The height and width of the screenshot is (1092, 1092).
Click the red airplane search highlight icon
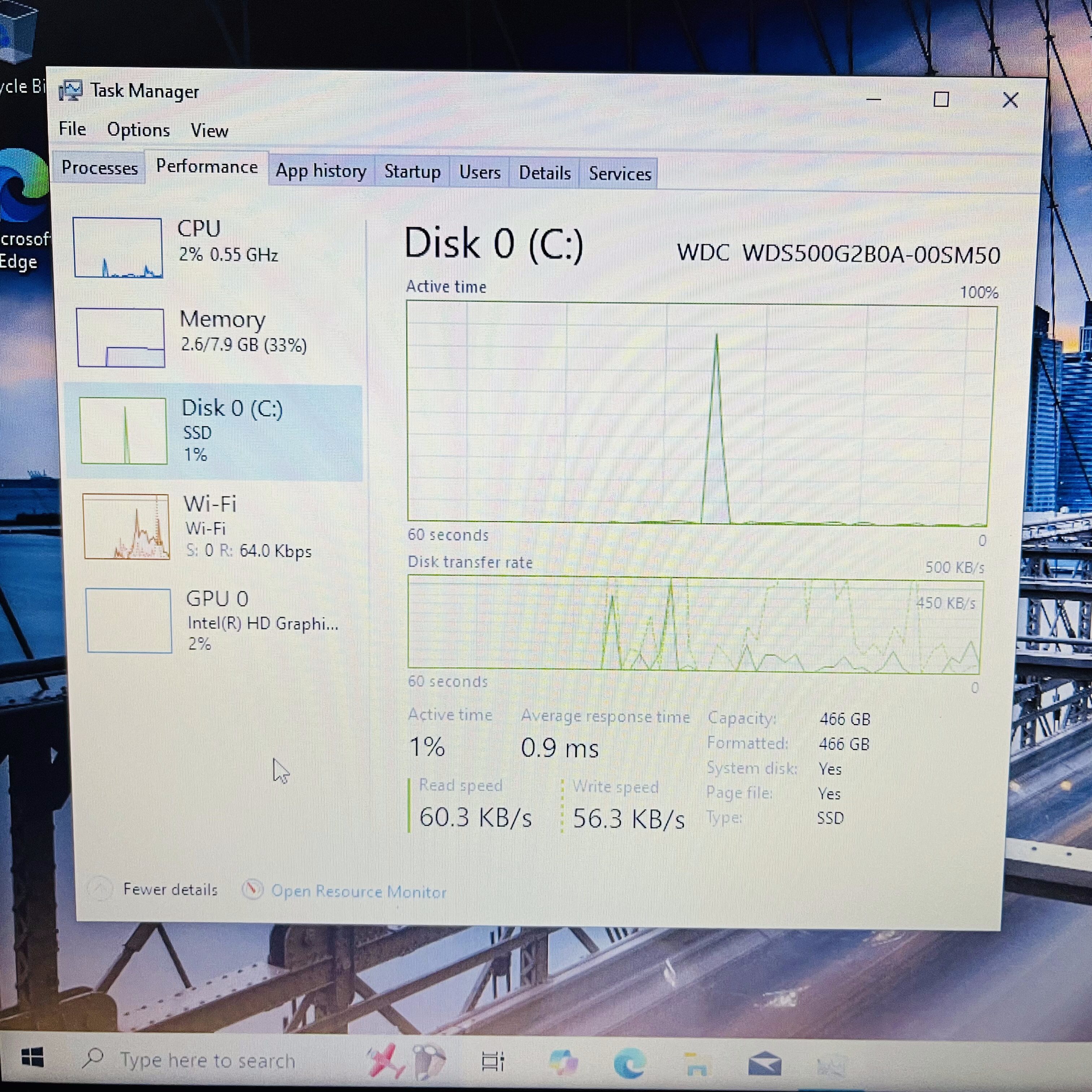[385, 1060]
